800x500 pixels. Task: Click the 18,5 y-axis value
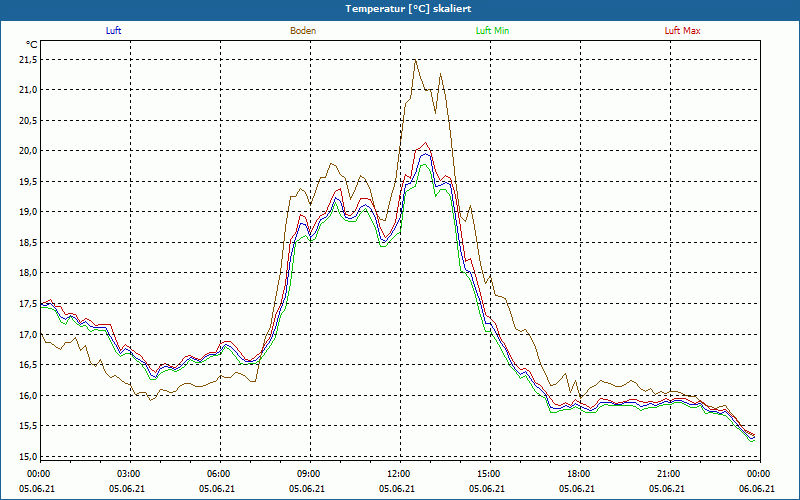pos(28,242)
